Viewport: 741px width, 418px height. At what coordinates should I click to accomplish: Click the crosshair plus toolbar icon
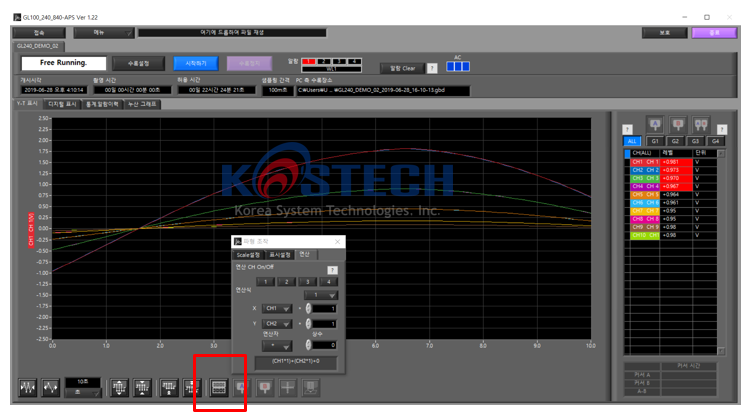[x=287, y=387]
